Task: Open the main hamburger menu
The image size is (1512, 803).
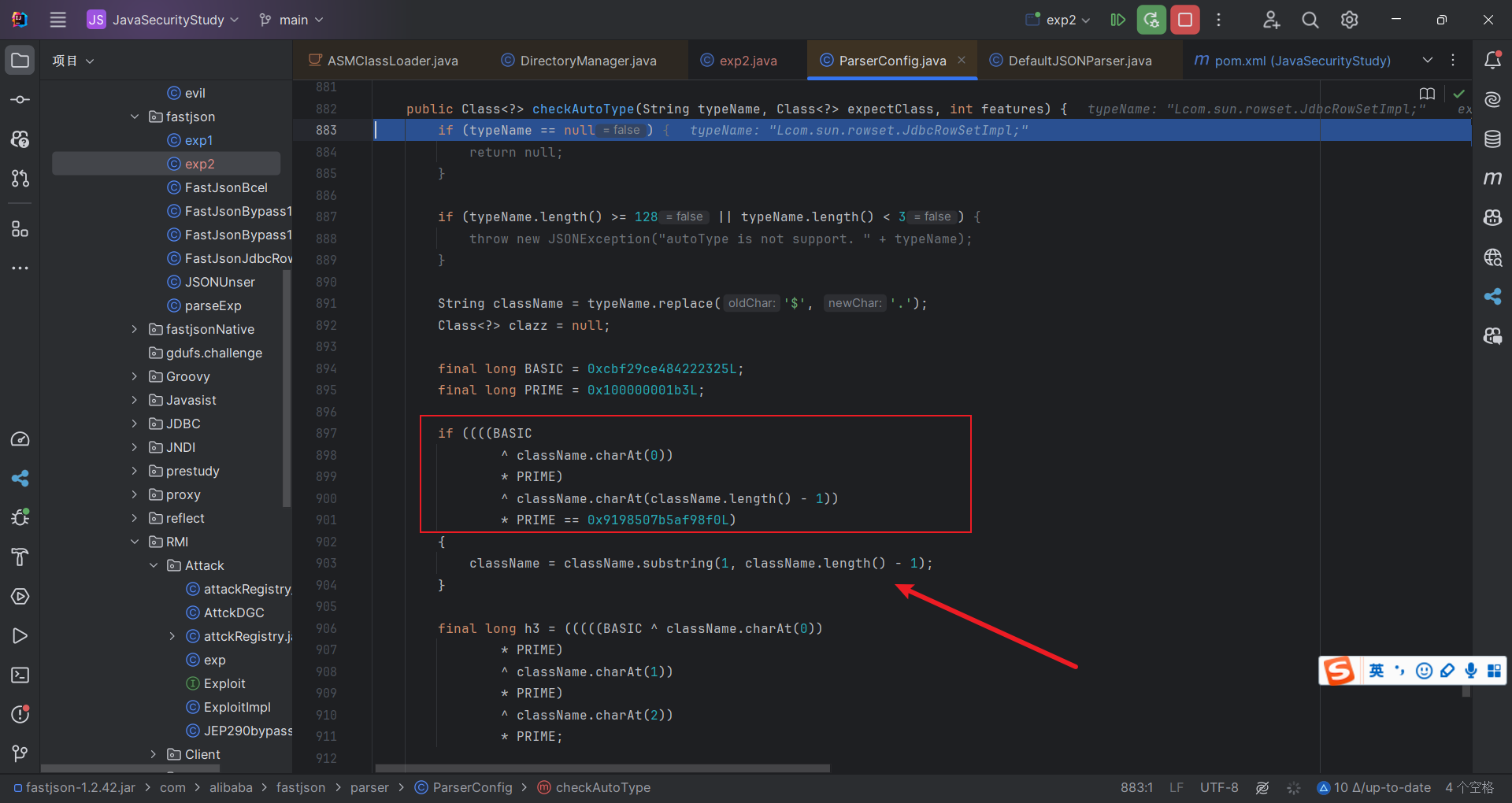Action: tap(58, 20)
